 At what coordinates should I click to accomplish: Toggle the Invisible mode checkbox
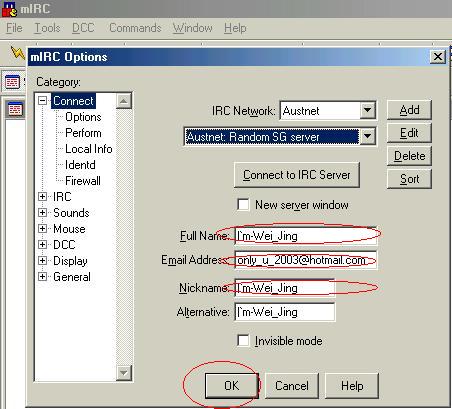[x=243, y=341]
